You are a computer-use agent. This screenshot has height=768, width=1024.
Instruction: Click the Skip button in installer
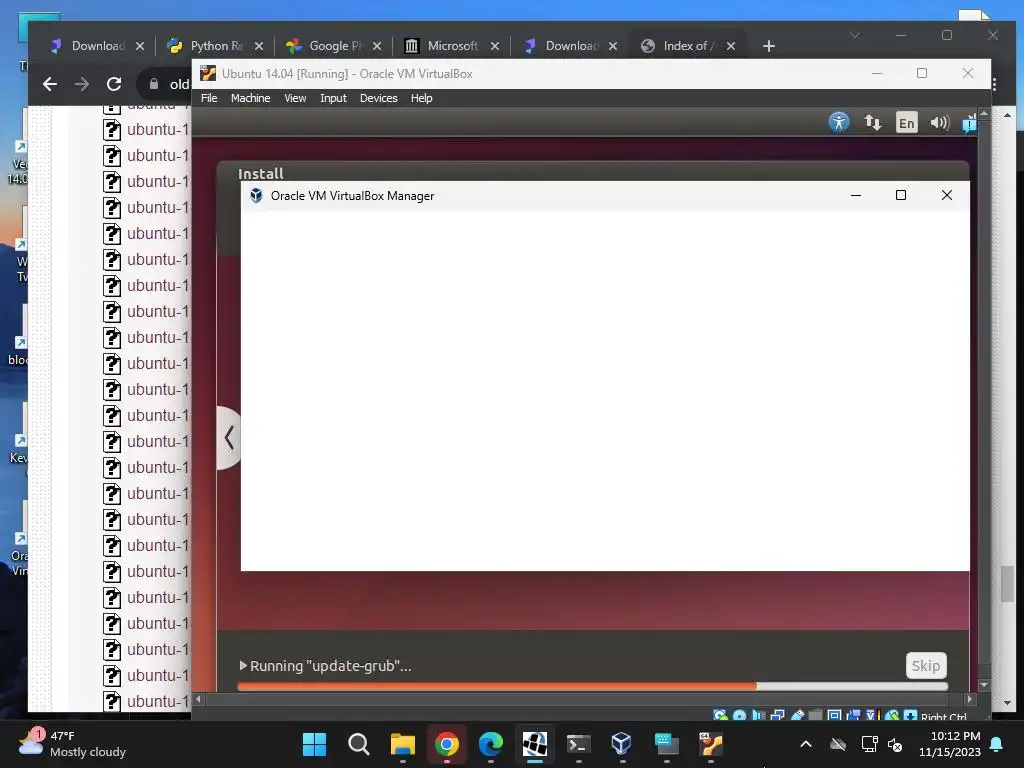point(925,665)
